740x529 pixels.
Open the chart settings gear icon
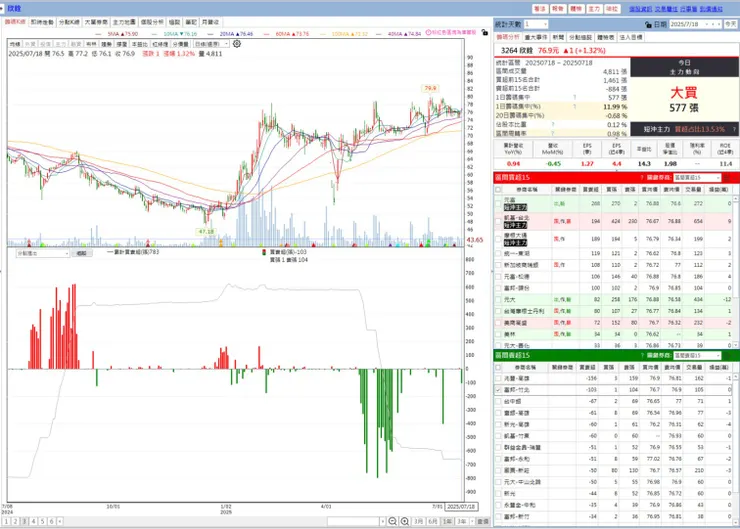pos(237,43)
